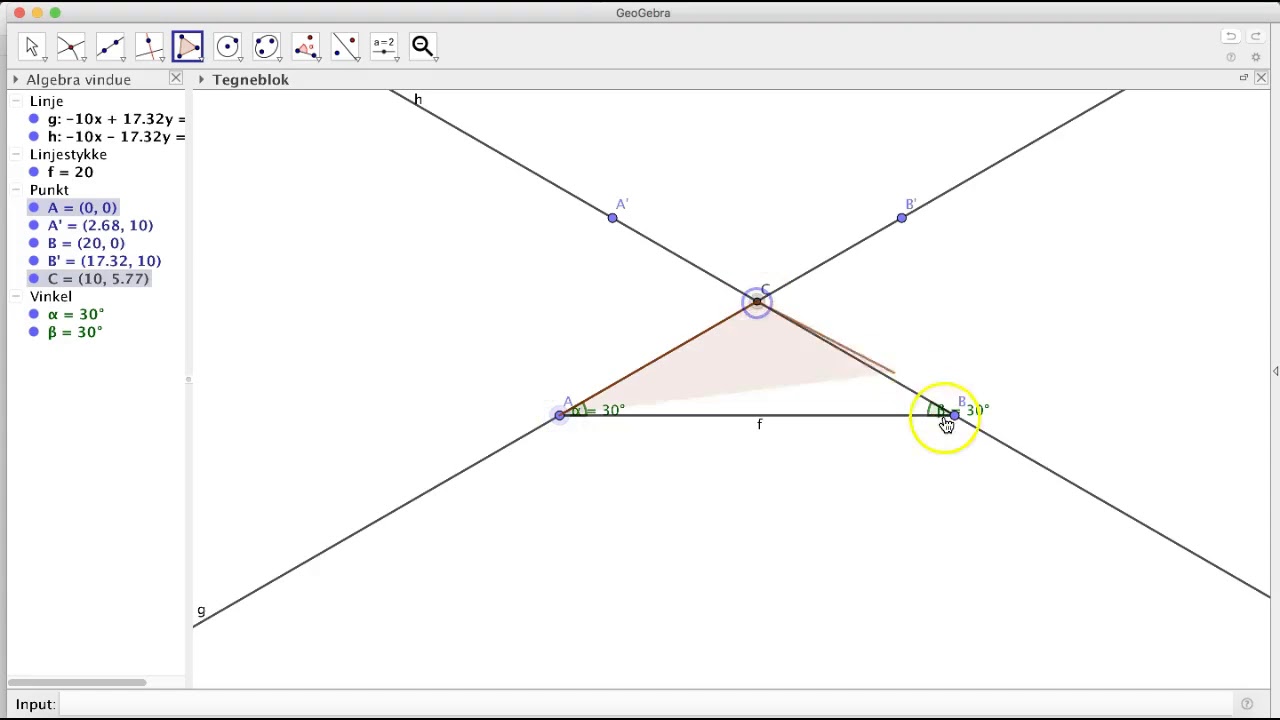Collapse the Punkt category

[x=16, y=190]
